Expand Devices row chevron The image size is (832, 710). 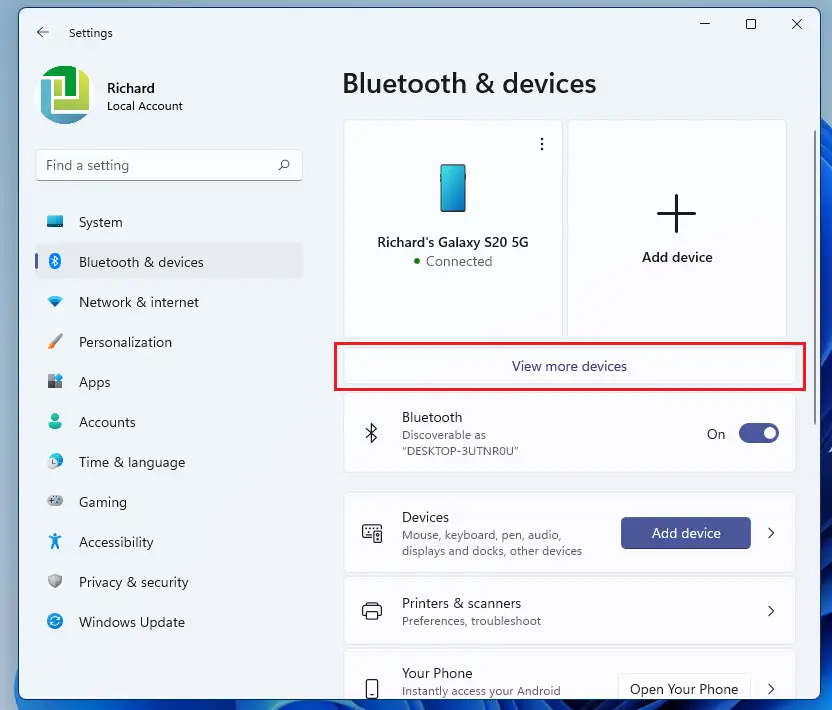pos(771,533)
